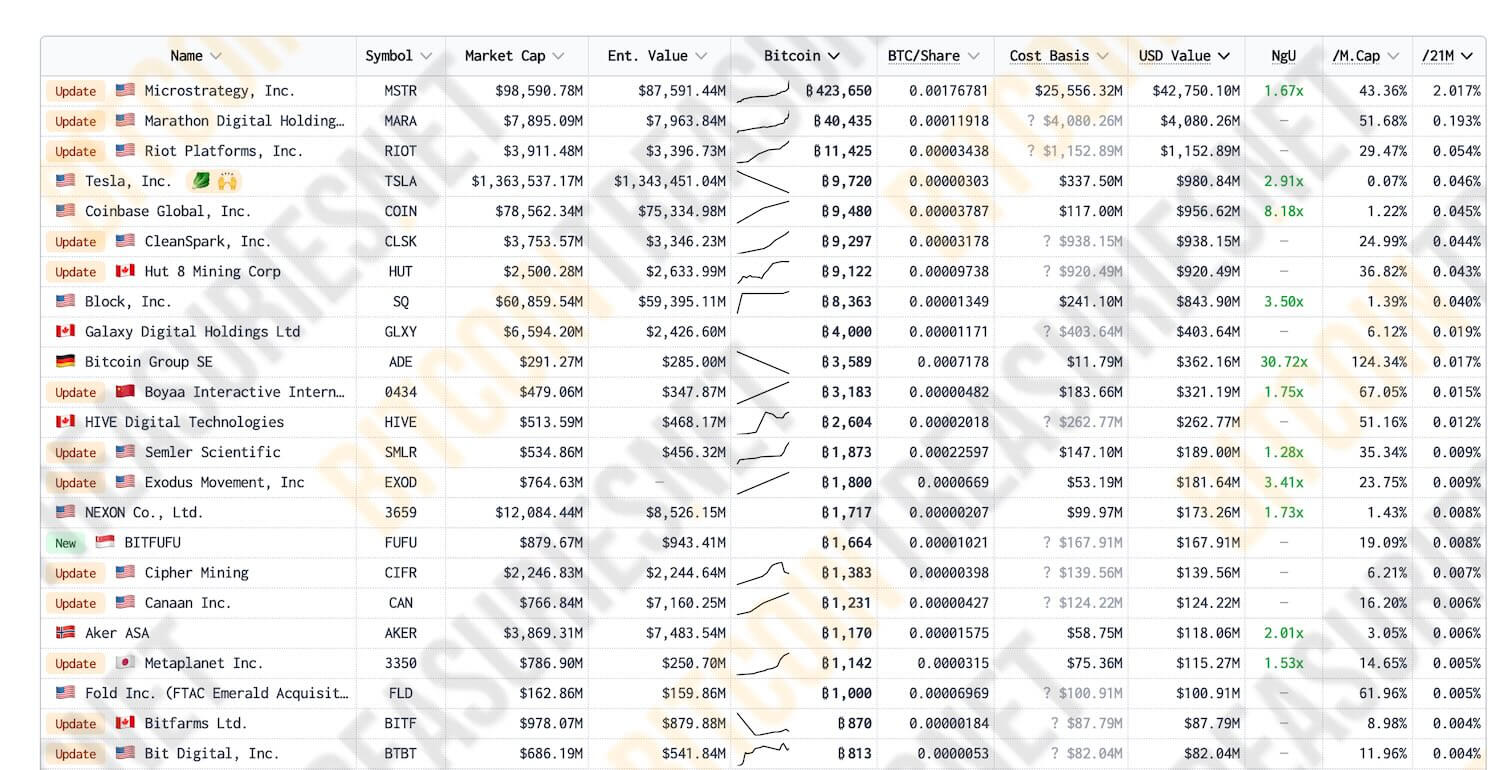1500x770 pixels.
Task: Sort by the Bitcoin column header
Action: tap(802, 56)
